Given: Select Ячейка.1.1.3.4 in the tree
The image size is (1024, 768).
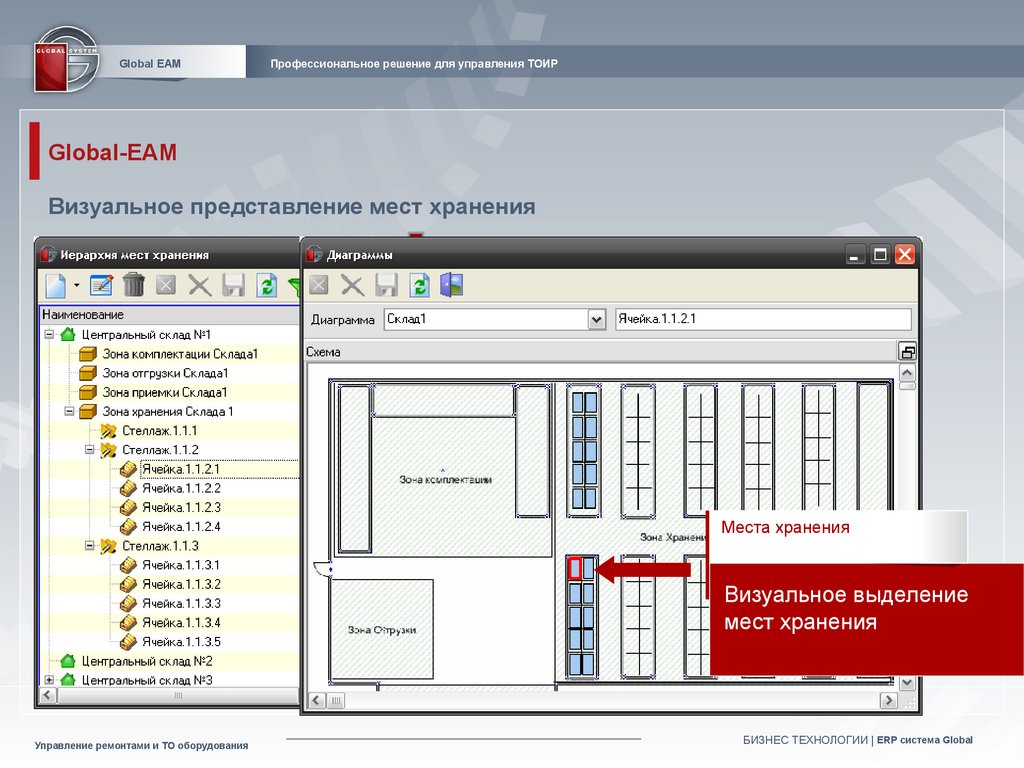Looking at the screenshot, I should pos(182,623).
